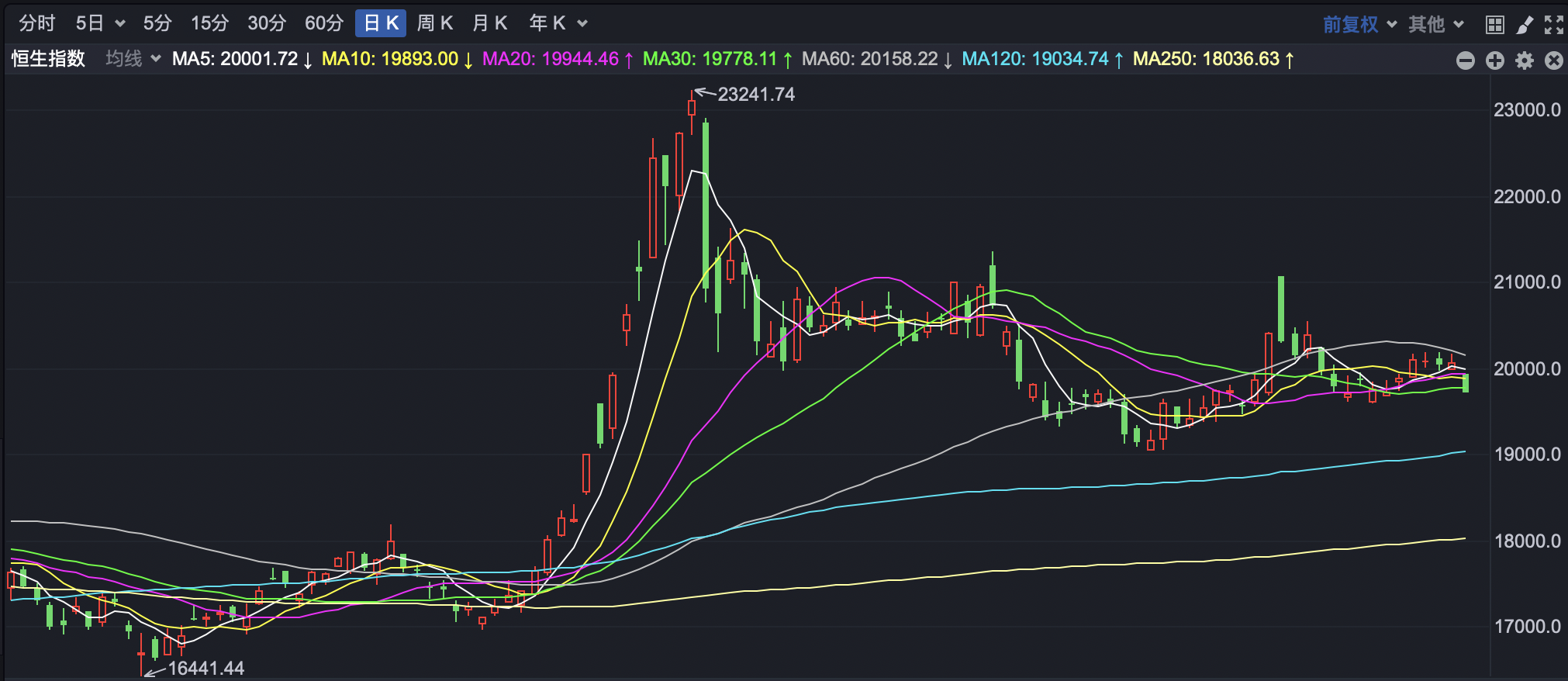Click the 17000.0 price axis label
Image resolution: width=1568 pixels, height=681 pixels.
(x=1527, y=627)
